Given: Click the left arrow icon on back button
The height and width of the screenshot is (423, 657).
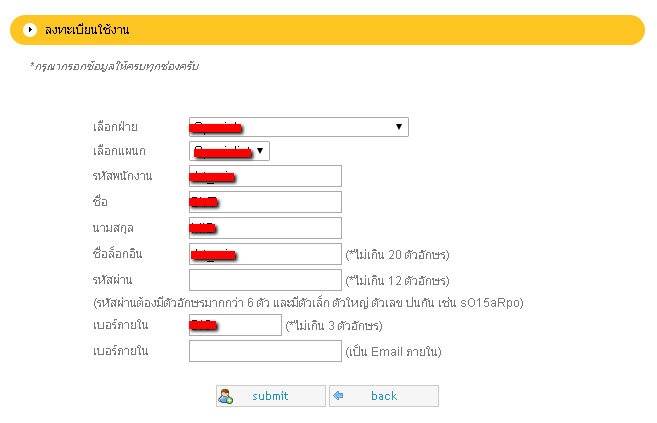Looking at the screenshot, I should (339, 396).
